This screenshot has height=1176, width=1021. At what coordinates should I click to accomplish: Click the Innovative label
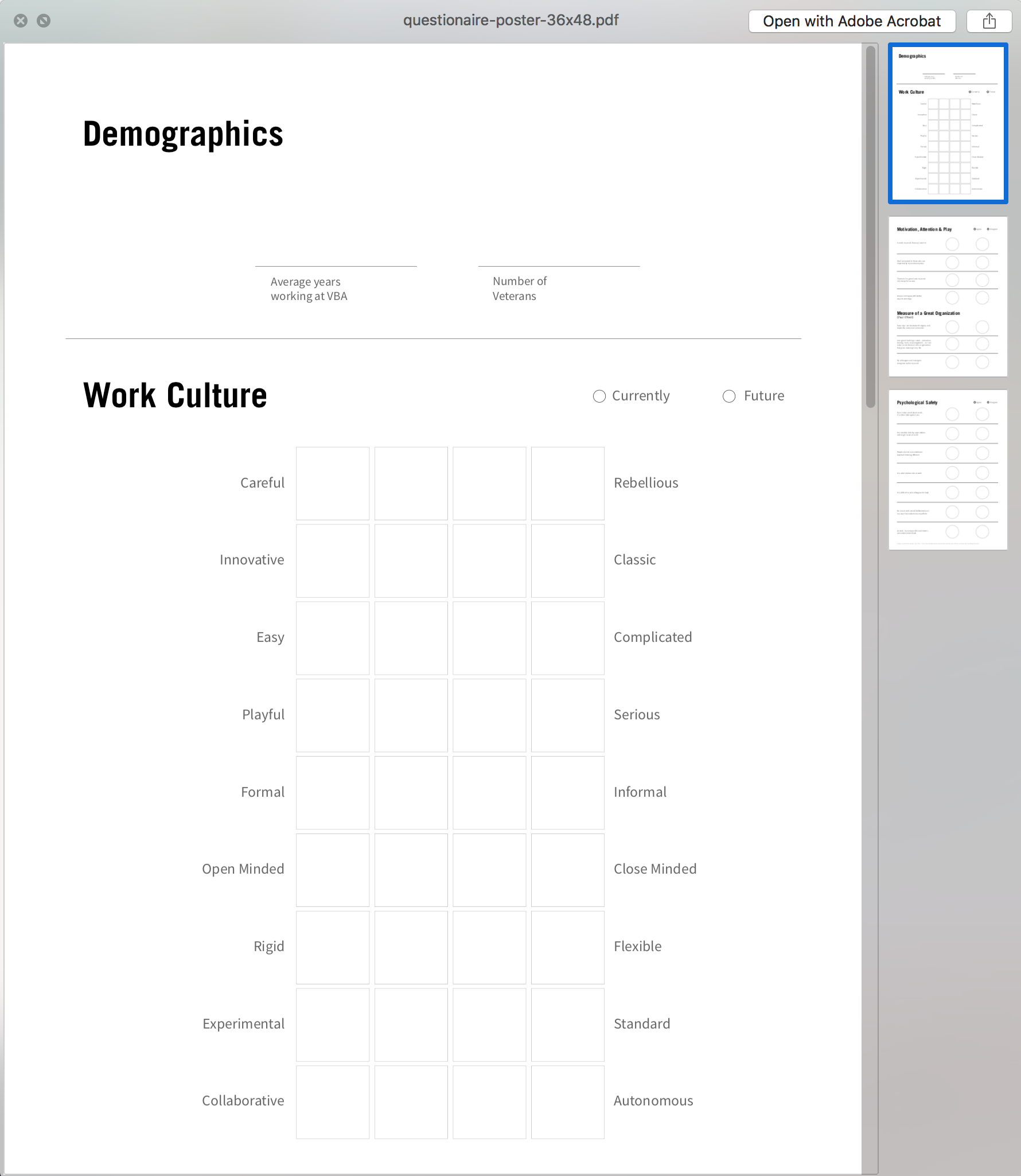pyautogui.click(x=252, y=560)
